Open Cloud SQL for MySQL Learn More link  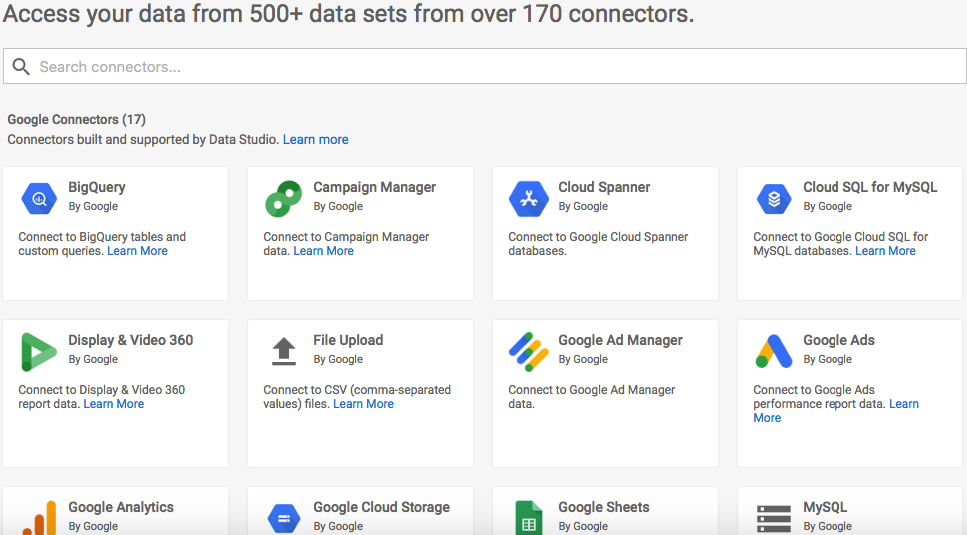point(885,251)
